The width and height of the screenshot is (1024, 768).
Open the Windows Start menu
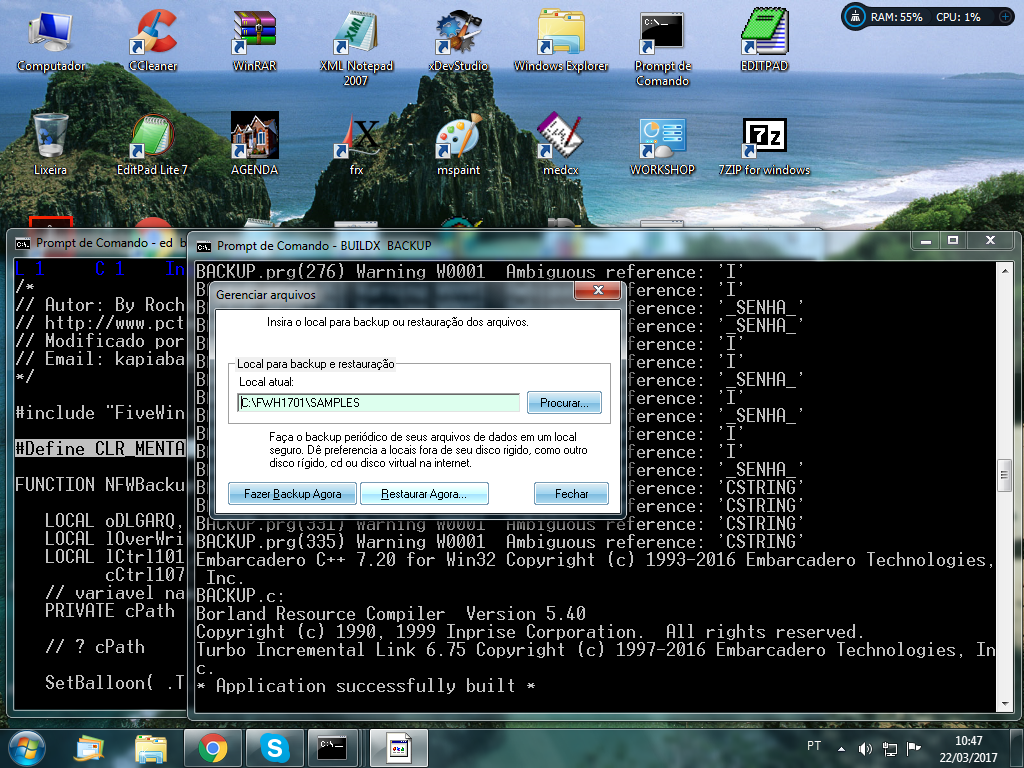point(27,747)
